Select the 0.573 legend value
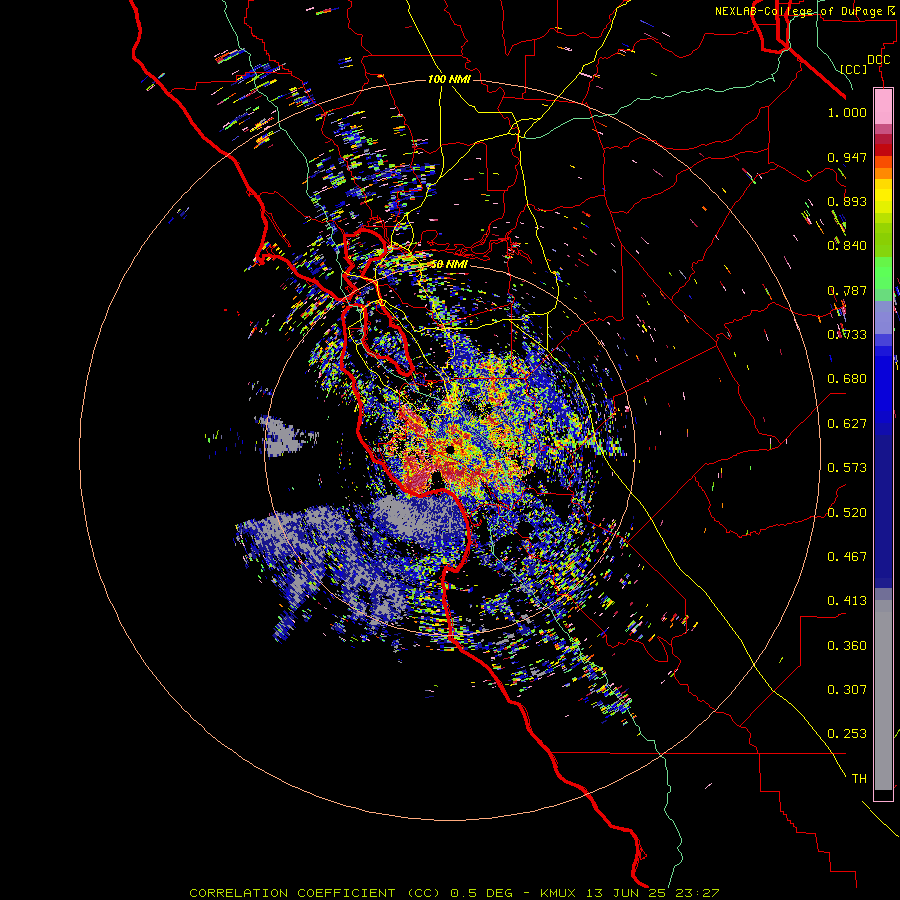The width and height of the screenshot is (900, 900). [x=847, y=468]
